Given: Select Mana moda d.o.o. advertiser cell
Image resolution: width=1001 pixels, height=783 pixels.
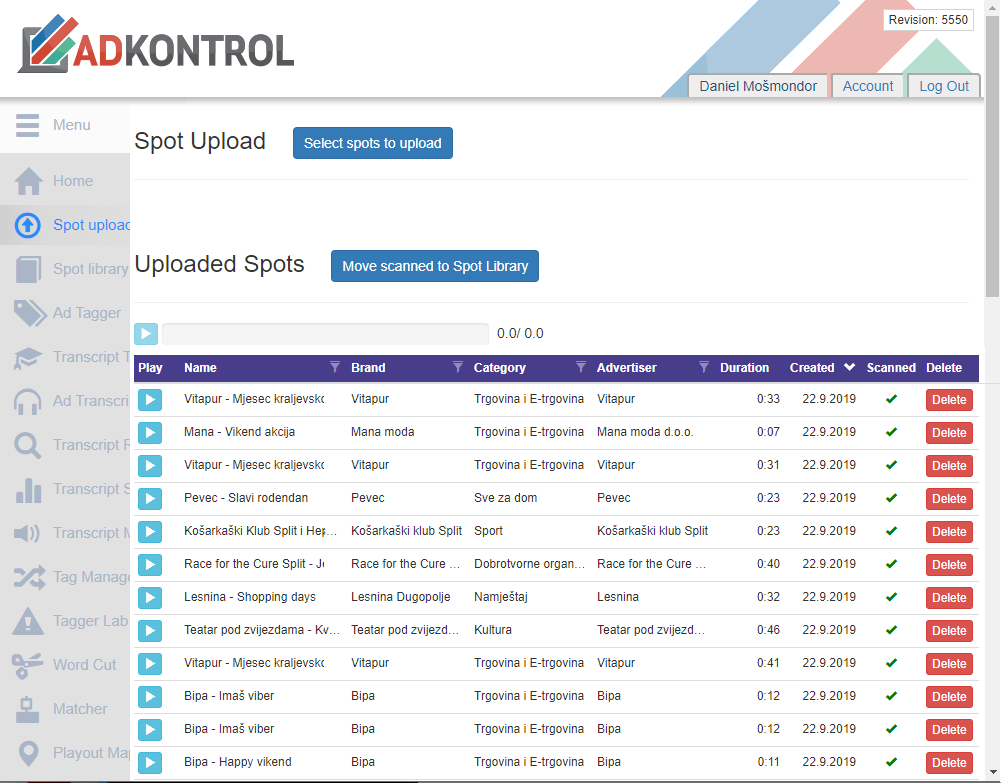Looking at the screenshot, I should 645,432.
